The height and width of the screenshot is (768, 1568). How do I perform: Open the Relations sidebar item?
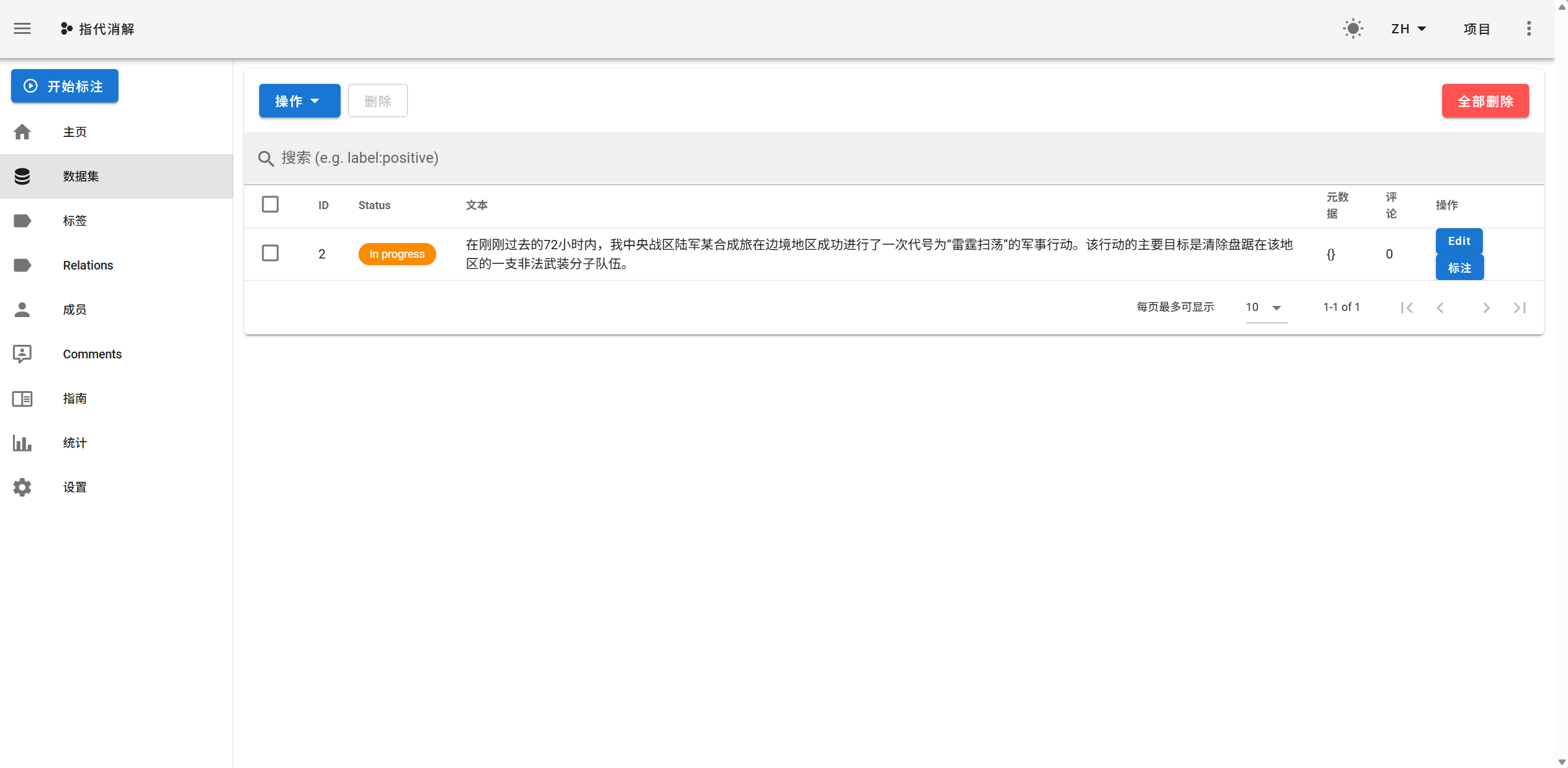pyautogui.click(x=88, y=265)
